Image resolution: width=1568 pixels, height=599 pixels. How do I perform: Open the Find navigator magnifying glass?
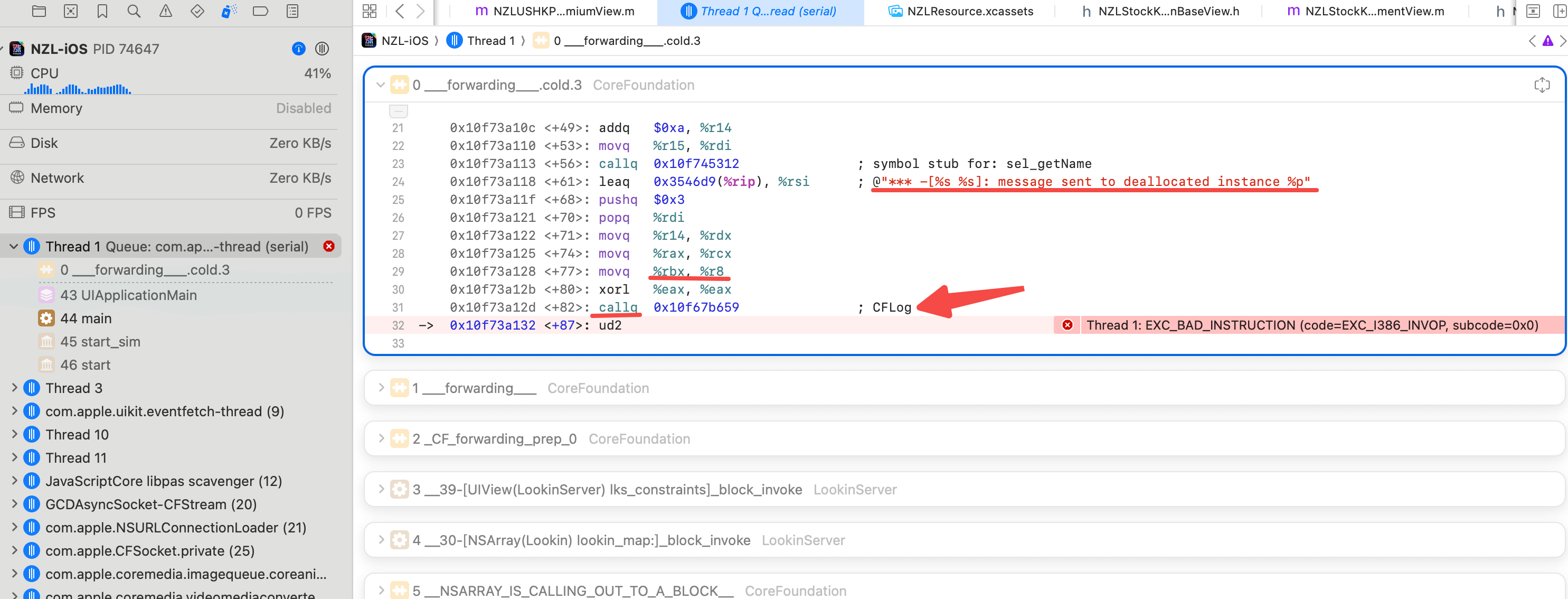click(x=133, y=11)
